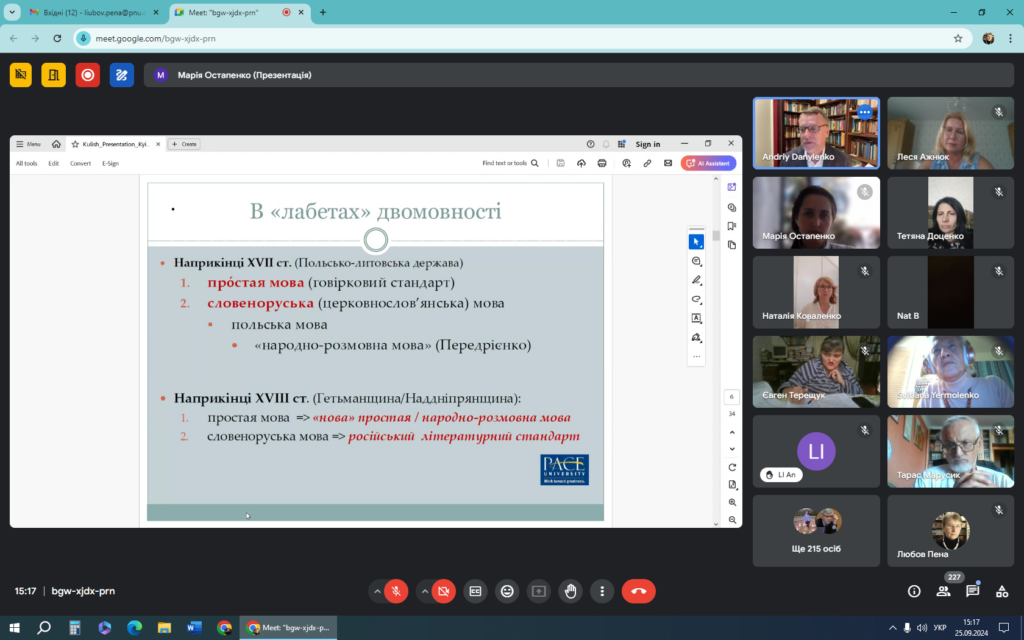1024x640 pixels.
Task: Open more options three-dot menu
Action: coord(601,591)
